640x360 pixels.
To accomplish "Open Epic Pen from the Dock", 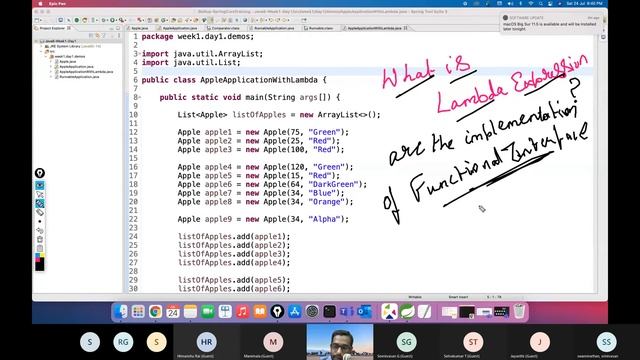I will click(277, 312).
